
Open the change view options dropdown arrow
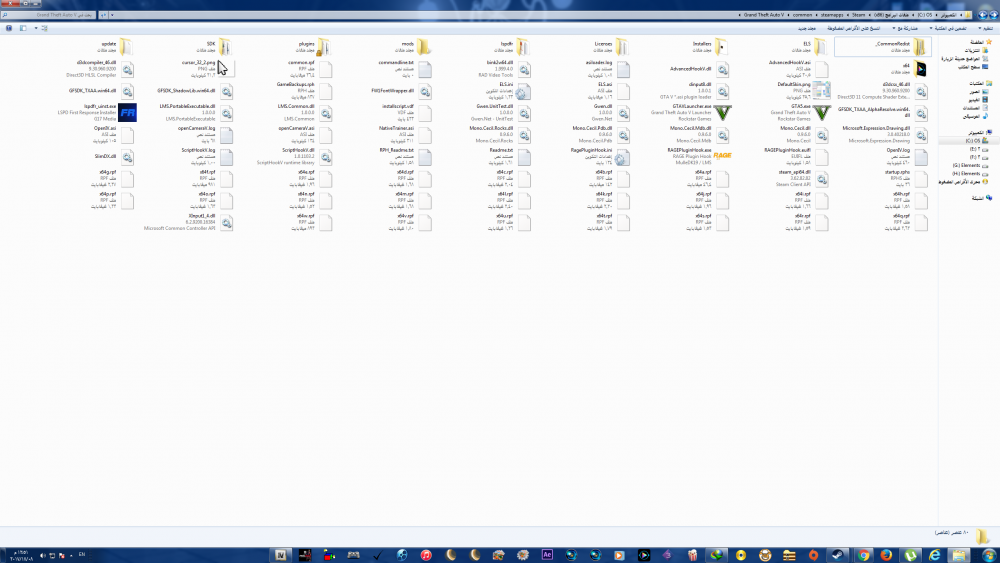[x=36, y=28]
